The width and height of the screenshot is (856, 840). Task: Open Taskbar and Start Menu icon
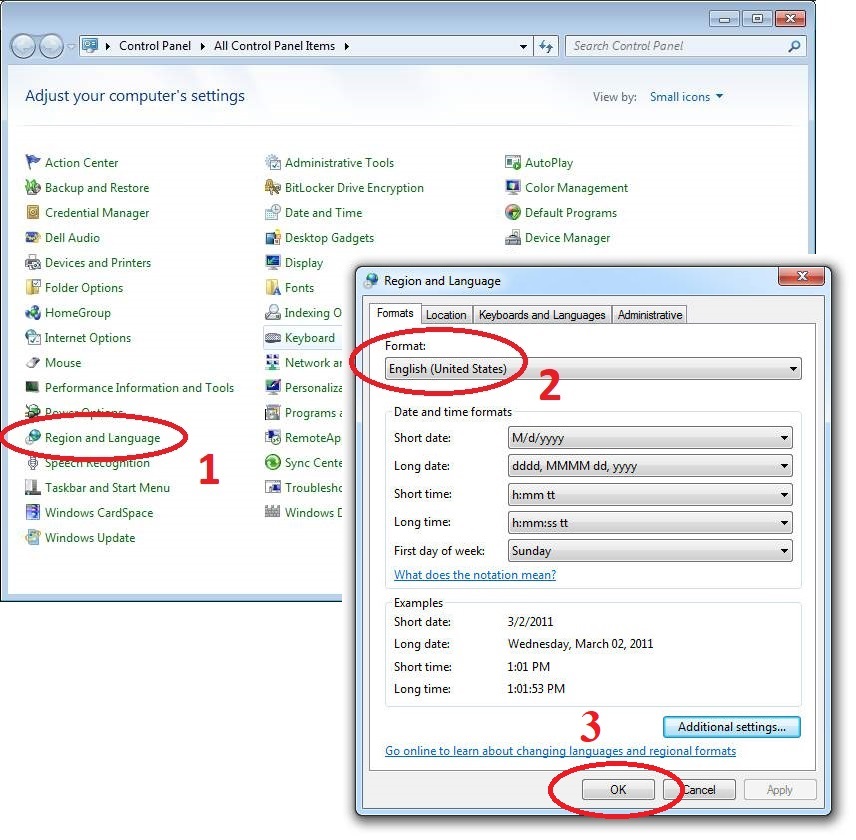33,487
